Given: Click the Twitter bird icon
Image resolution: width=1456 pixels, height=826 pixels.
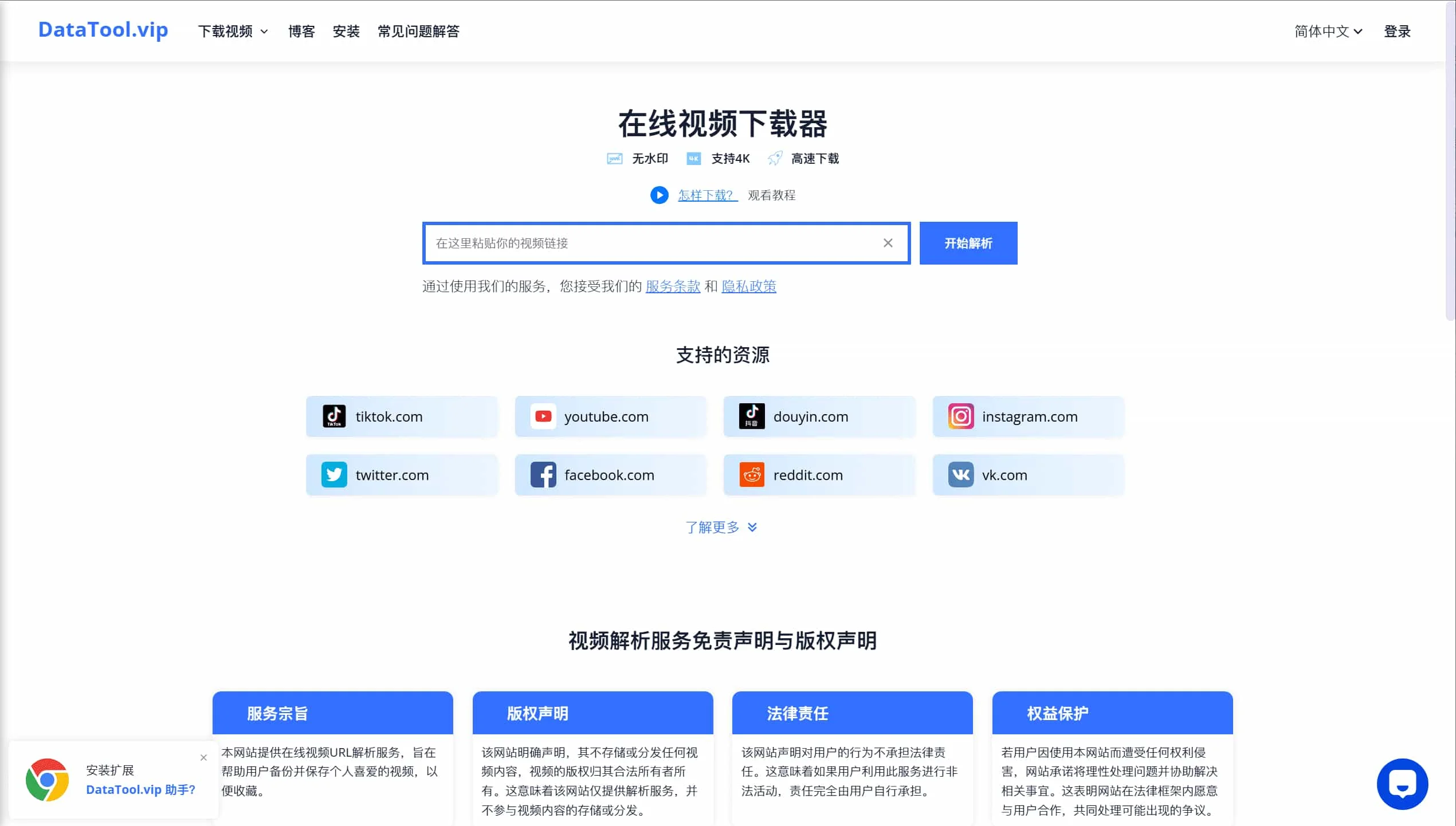Looking at the screenshot, I should 334,475.
